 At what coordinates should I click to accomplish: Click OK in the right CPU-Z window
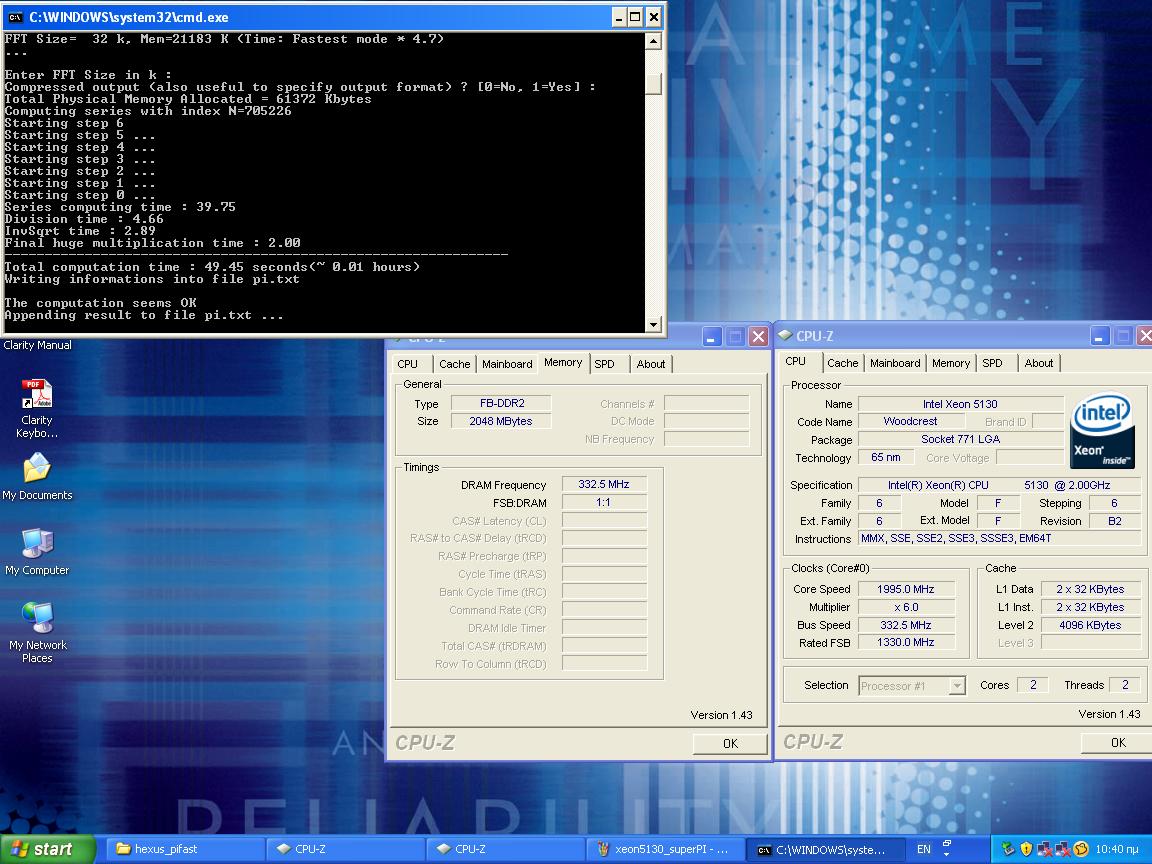click(x=1117, y=743)
